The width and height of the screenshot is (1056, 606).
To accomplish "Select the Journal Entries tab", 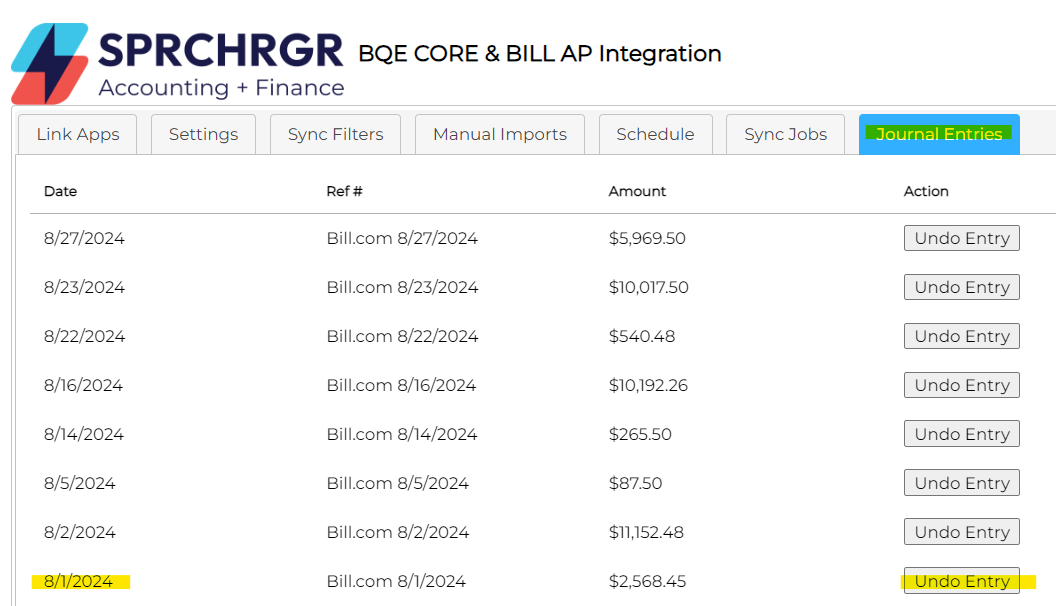I will click(939, 135).
